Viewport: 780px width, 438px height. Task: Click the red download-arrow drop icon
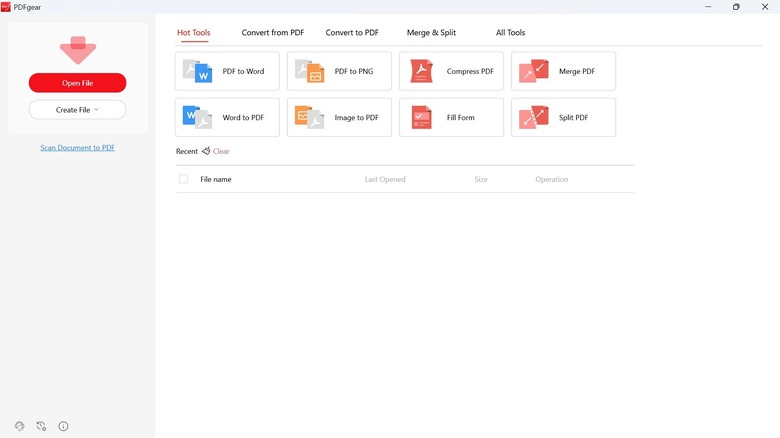click(x=78, y=50)
